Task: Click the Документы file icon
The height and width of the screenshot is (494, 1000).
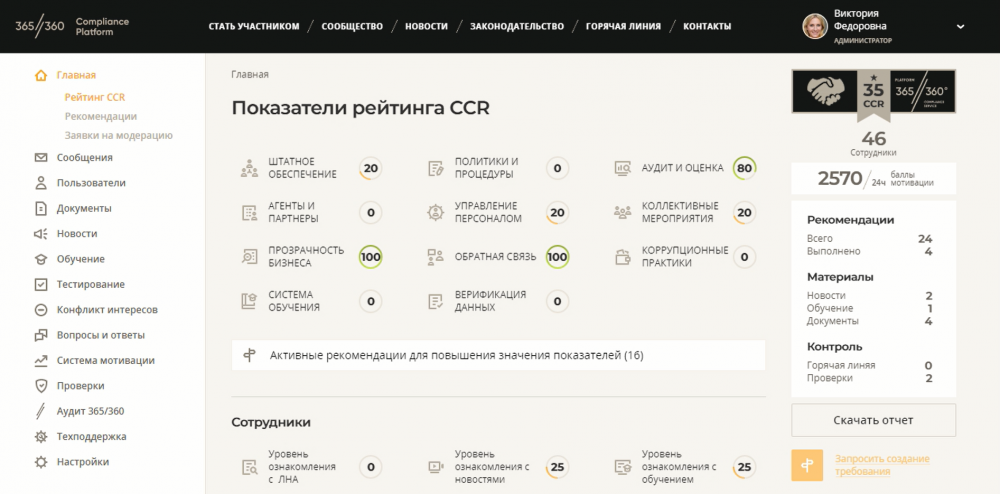Action: pyautogui.click(x=41, y=208)
